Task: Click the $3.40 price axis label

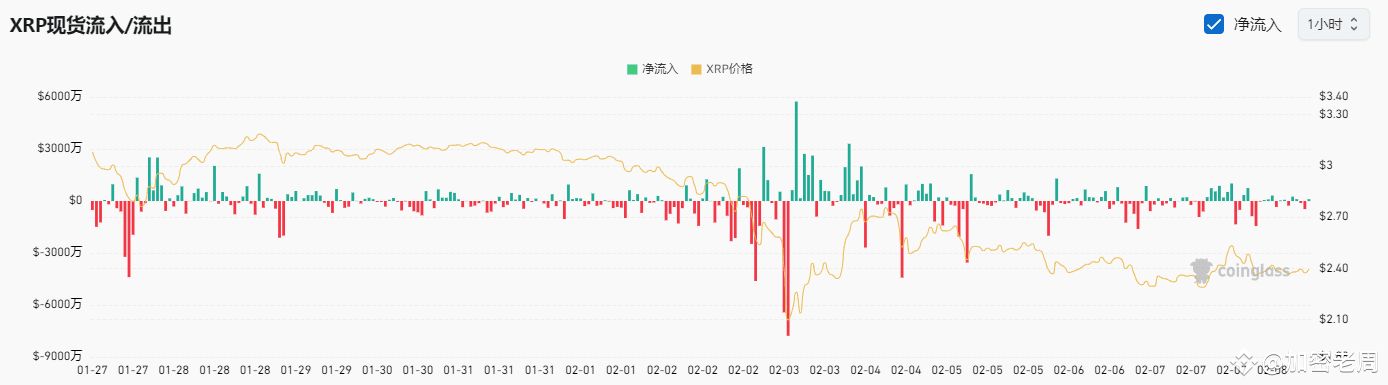Action: tap(1335, 96)
